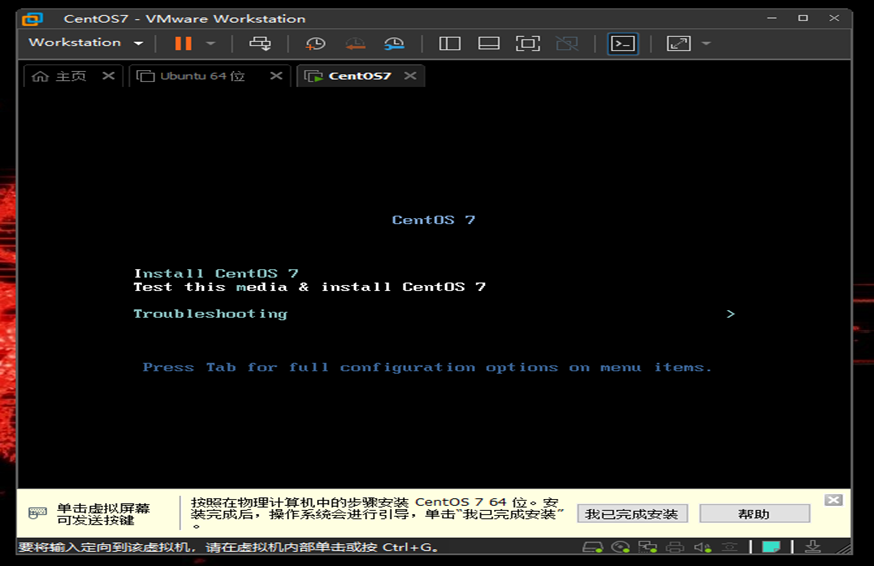Toggle the thumbnail bar view
874x566 pixels.
(488, 43)
